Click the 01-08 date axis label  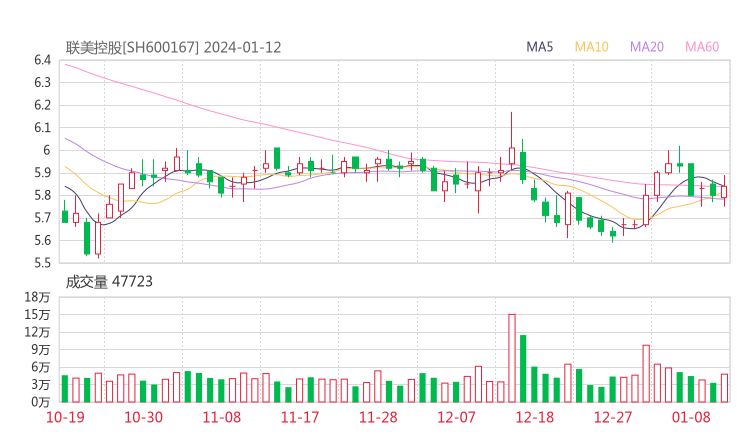[x=691, y=417]
